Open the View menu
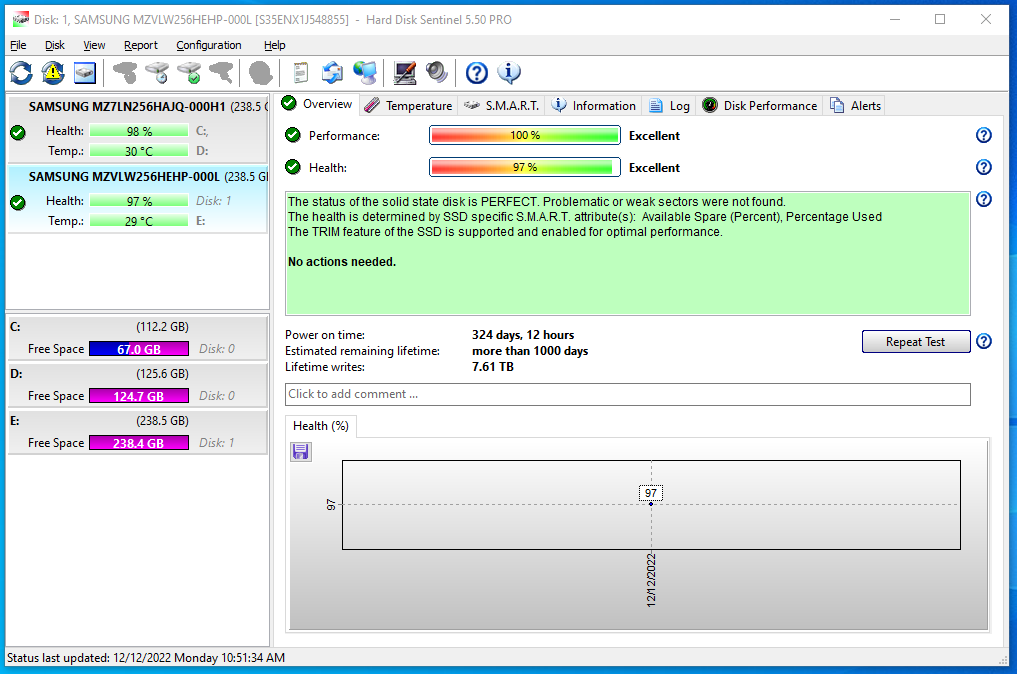1018x675 pixels. [94, 45]
